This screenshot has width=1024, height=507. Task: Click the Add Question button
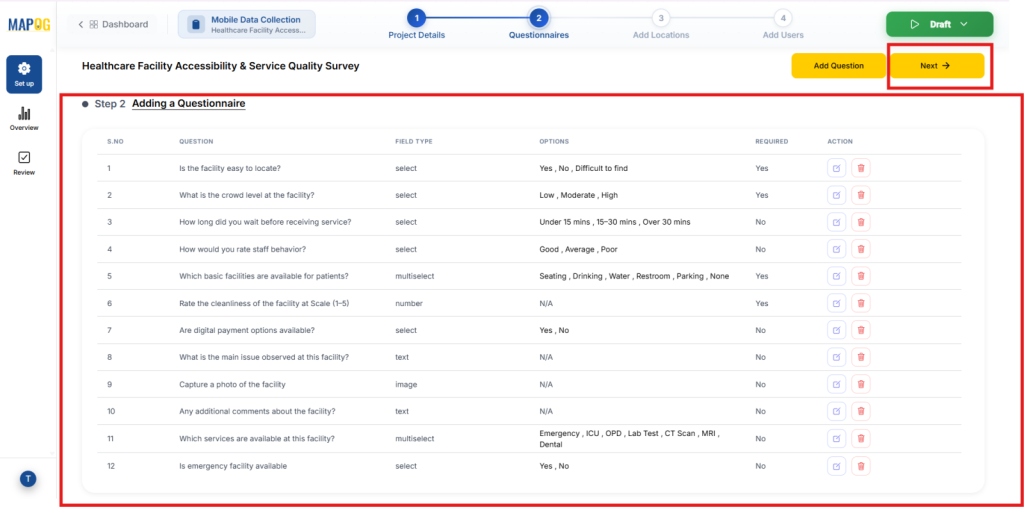838,66
